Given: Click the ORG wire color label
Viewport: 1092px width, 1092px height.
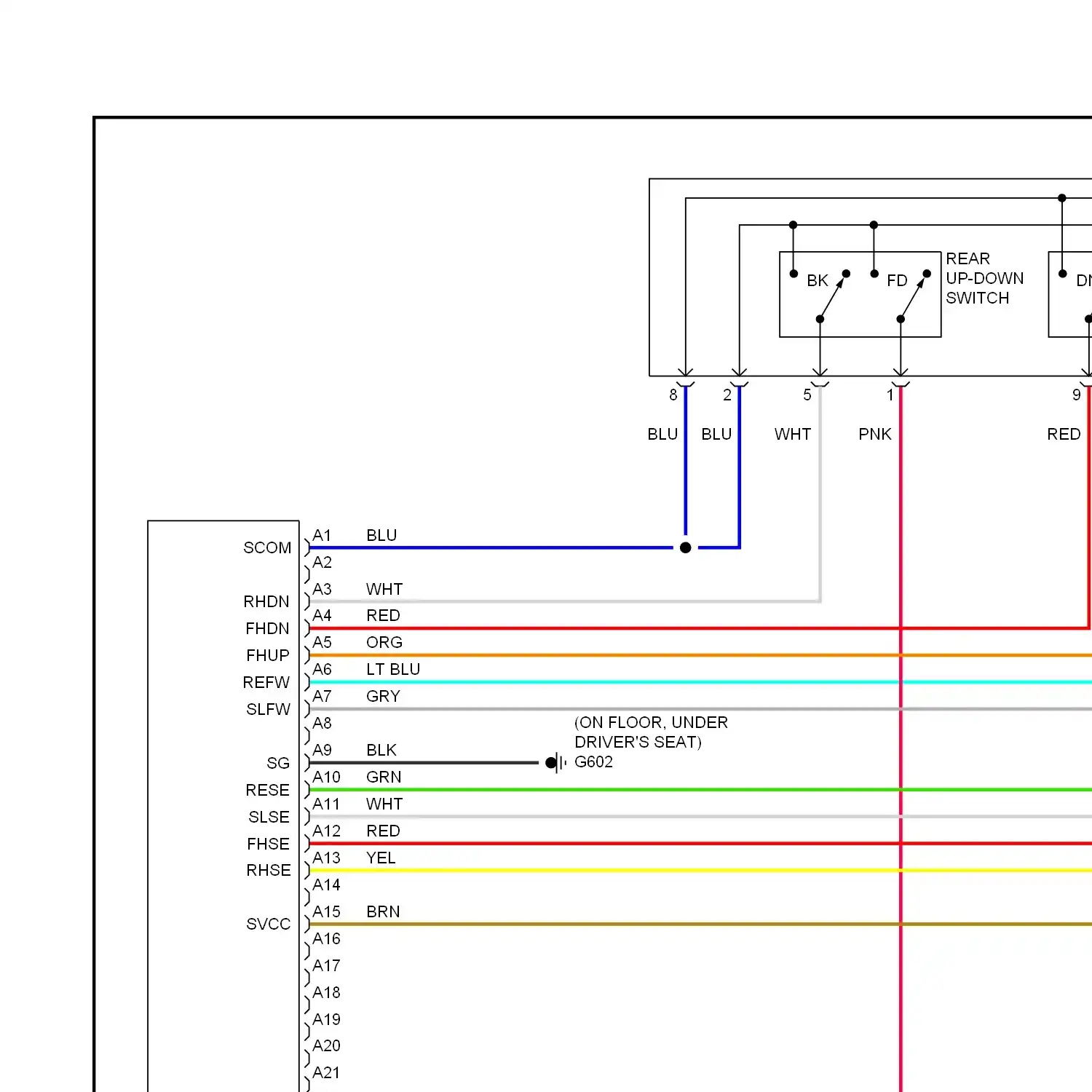Looking at the screenshot, I should [x=384, y=642].
